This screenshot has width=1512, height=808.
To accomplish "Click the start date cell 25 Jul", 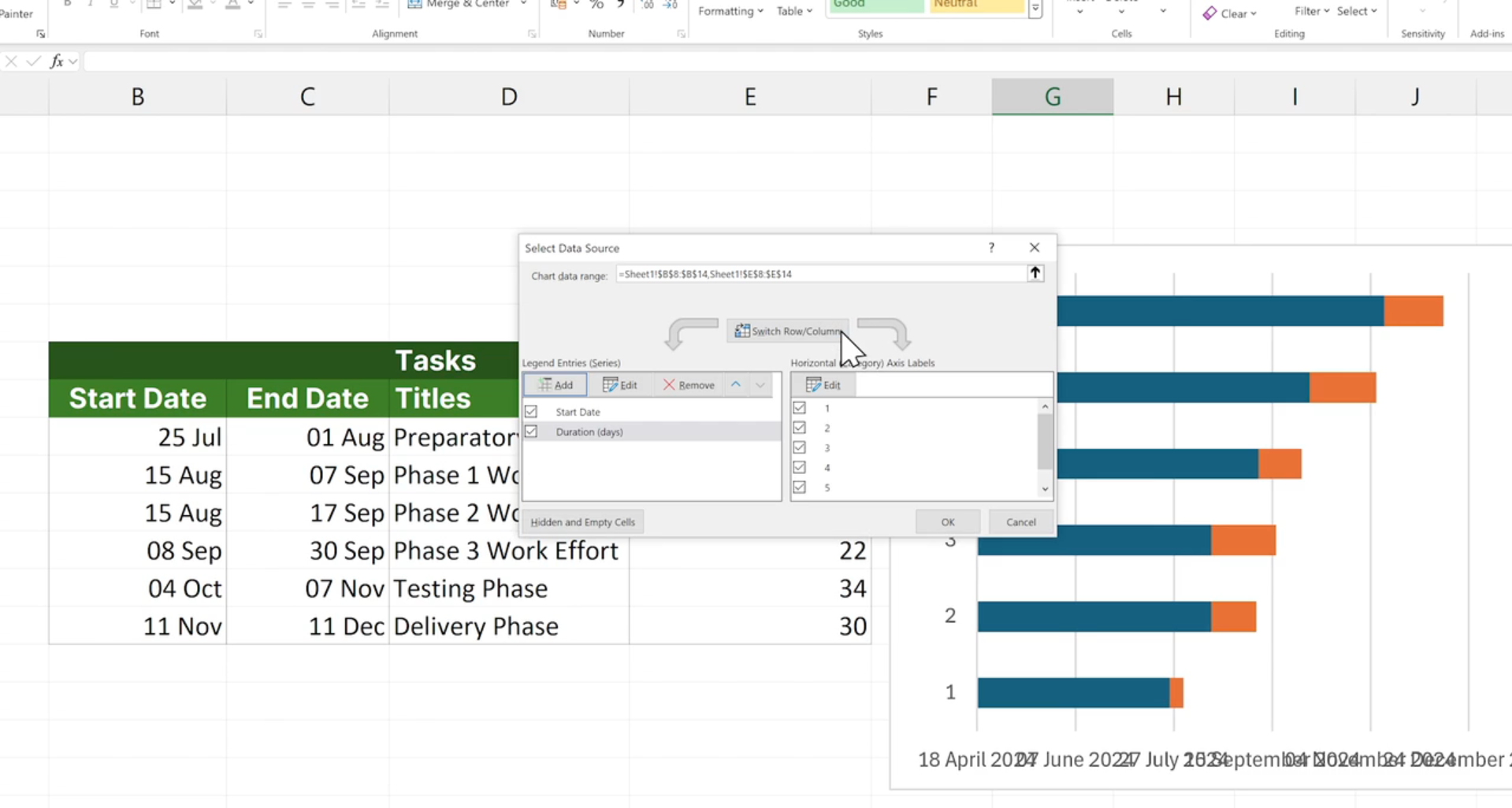I will (x=138, y=437).
